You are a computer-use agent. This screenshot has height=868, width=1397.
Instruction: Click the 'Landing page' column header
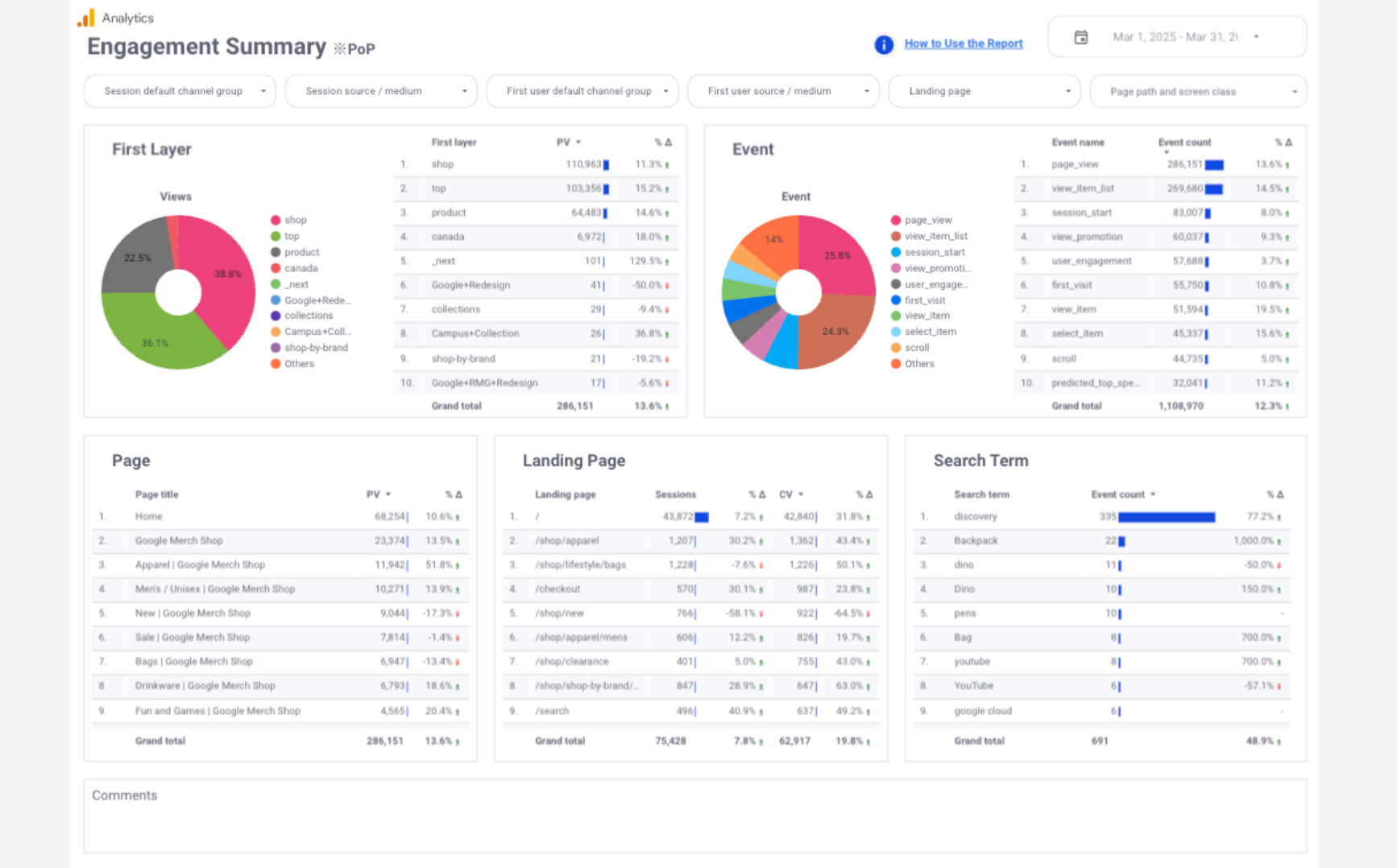click(x=565, y=494)
